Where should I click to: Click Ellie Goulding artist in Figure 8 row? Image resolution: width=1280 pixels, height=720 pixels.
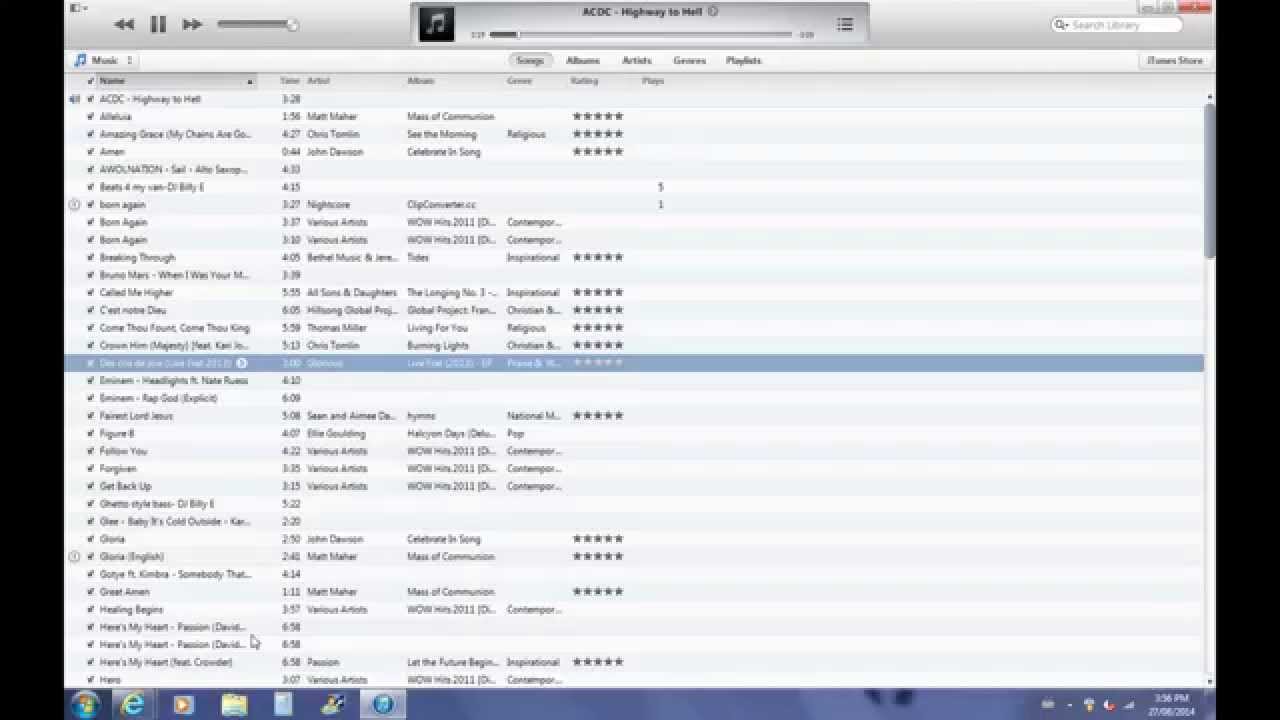coord(336,433)
